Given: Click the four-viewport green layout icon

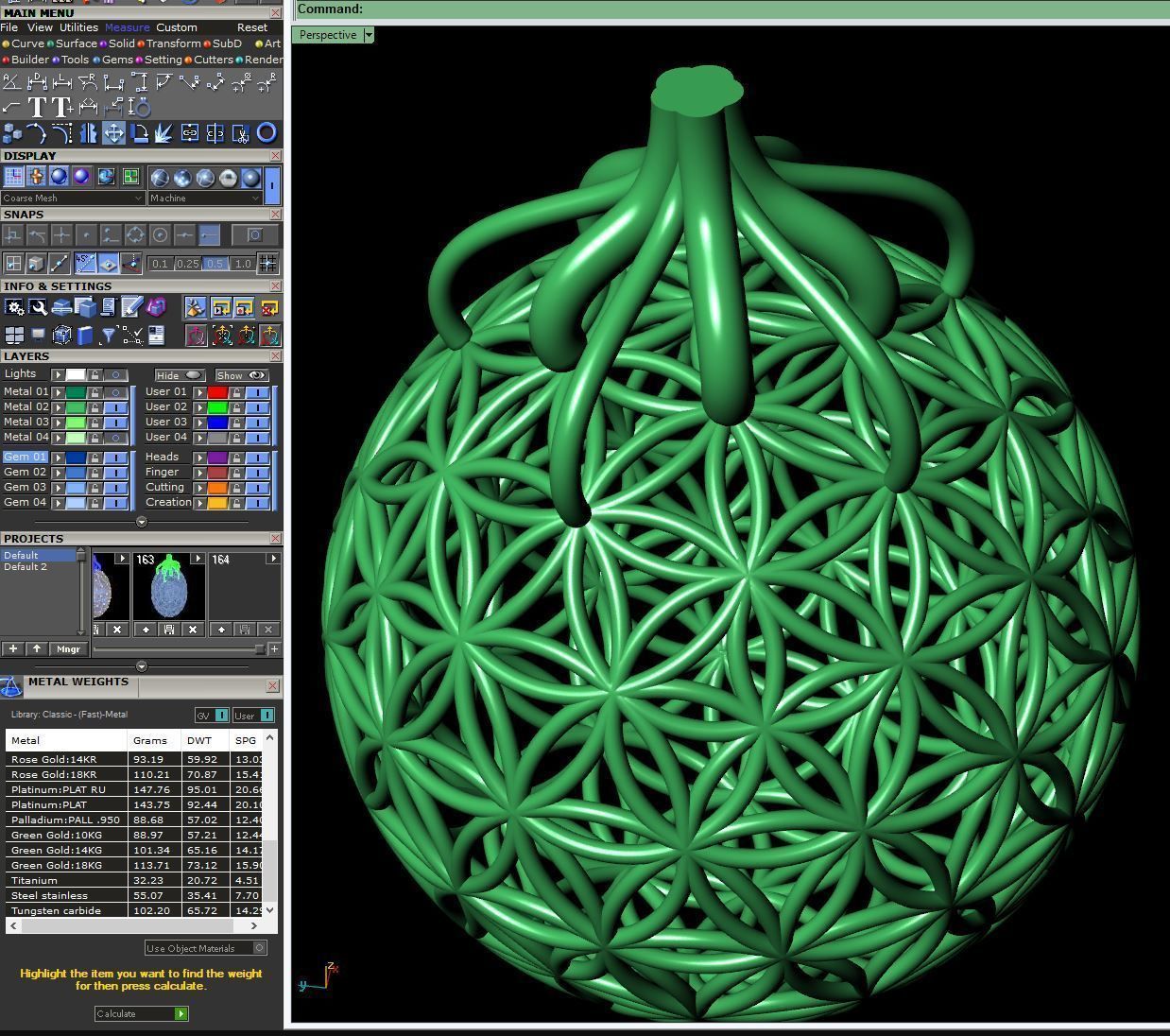Looking at the screenshot, I should pos(130,177).
